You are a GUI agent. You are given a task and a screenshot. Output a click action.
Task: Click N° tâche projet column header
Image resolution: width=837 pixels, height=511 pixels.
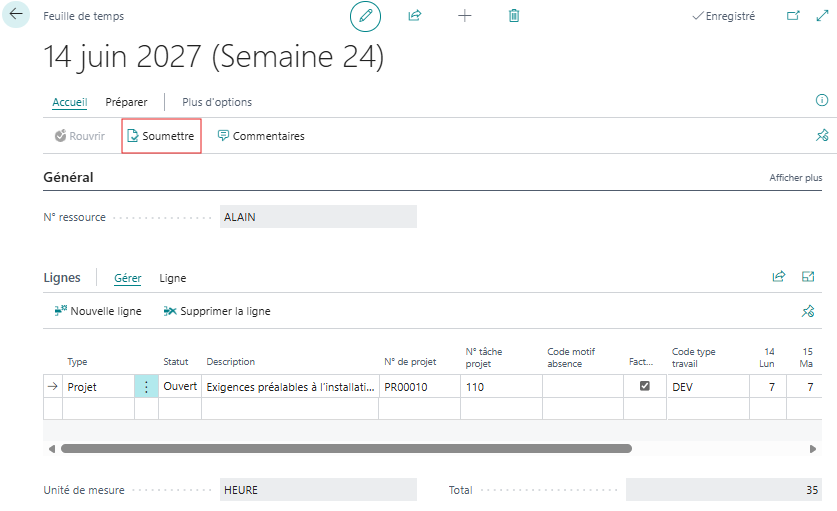[x=484, y=357]
